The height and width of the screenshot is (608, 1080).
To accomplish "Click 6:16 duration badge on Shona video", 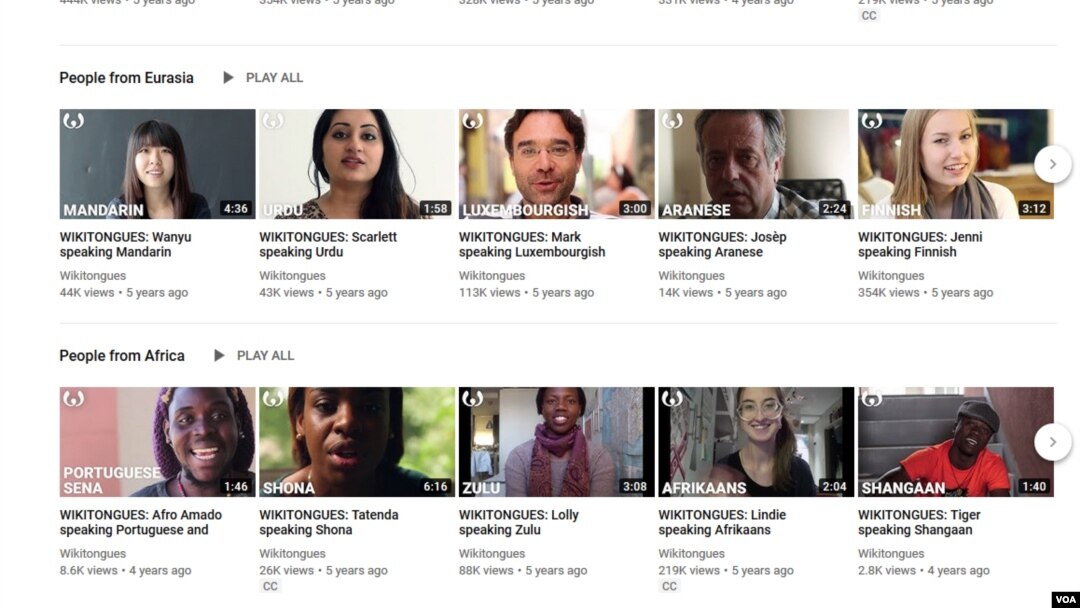I will pyautogui.click(x=435, y=487).
